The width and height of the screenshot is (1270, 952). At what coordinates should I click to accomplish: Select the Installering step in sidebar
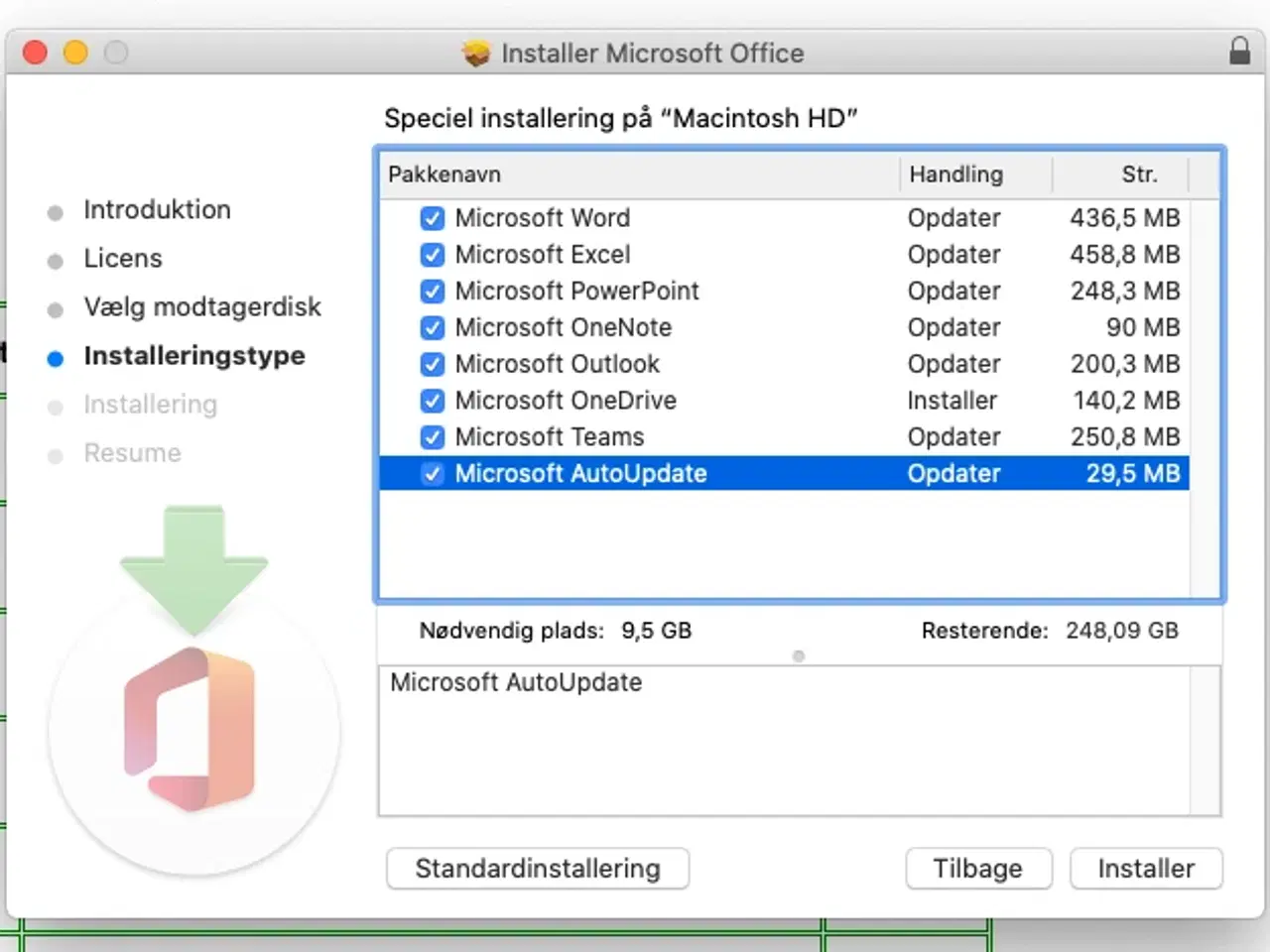(x=150, y=405)
